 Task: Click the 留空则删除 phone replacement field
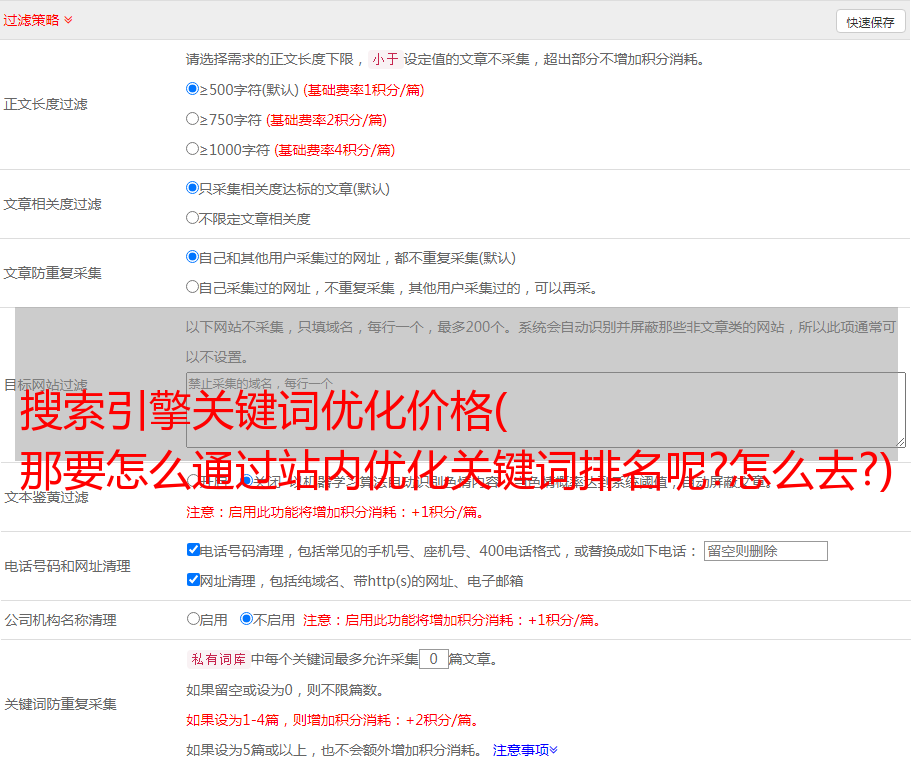765,551
